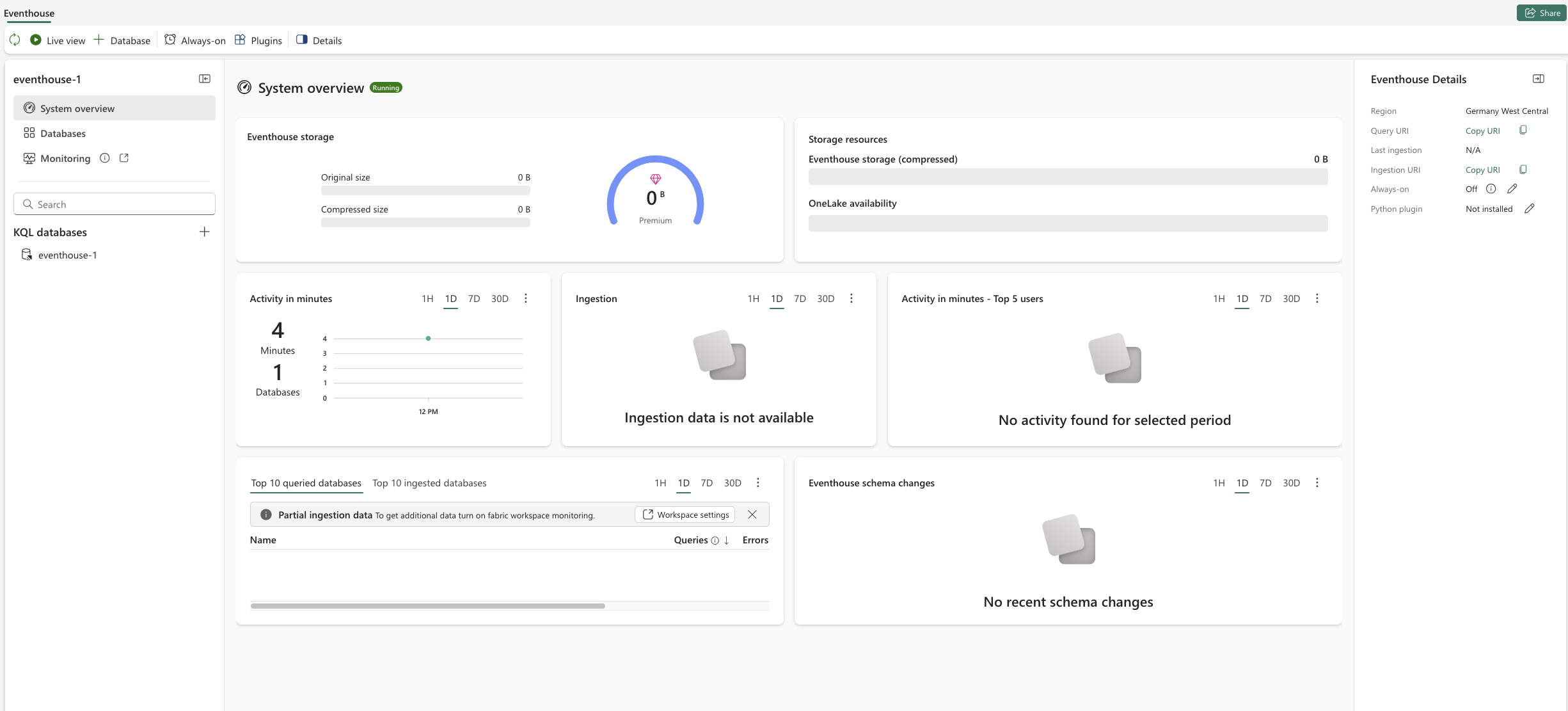The image size is (1568, 711).
Task: Collapse the Eventhouse Details panel
Action: pyautogui.click(x=1539, y=79)
